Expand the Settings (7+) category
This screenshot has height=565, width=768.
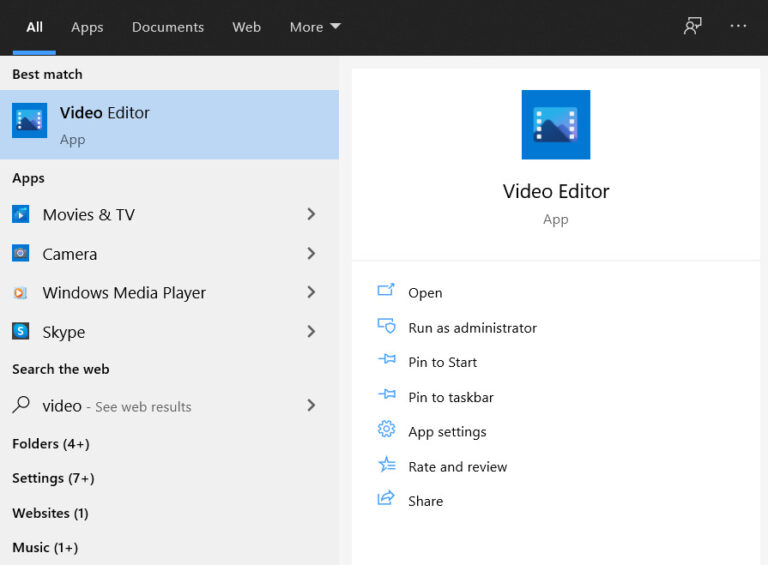coord(53,478)
